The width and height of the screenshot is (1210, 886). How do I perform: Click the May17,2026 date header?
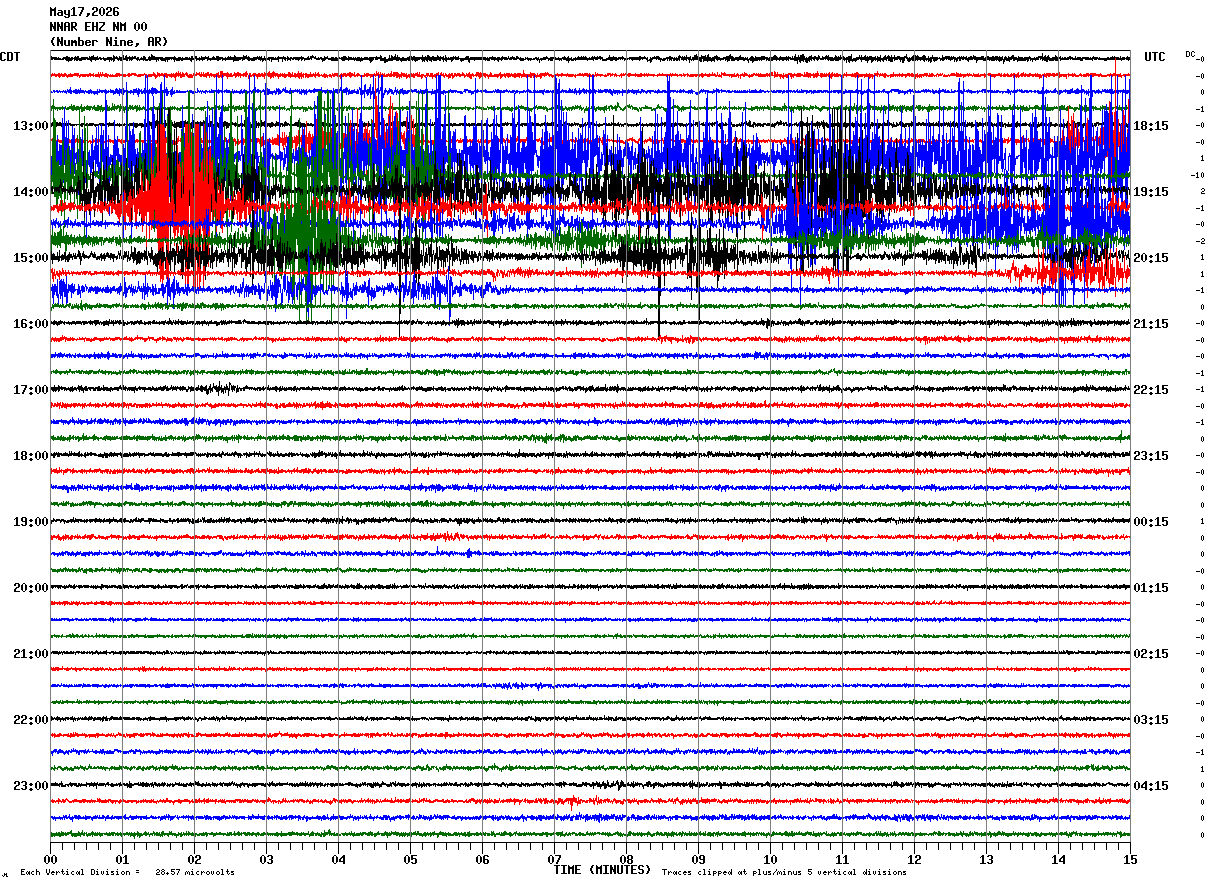[84, 12]
